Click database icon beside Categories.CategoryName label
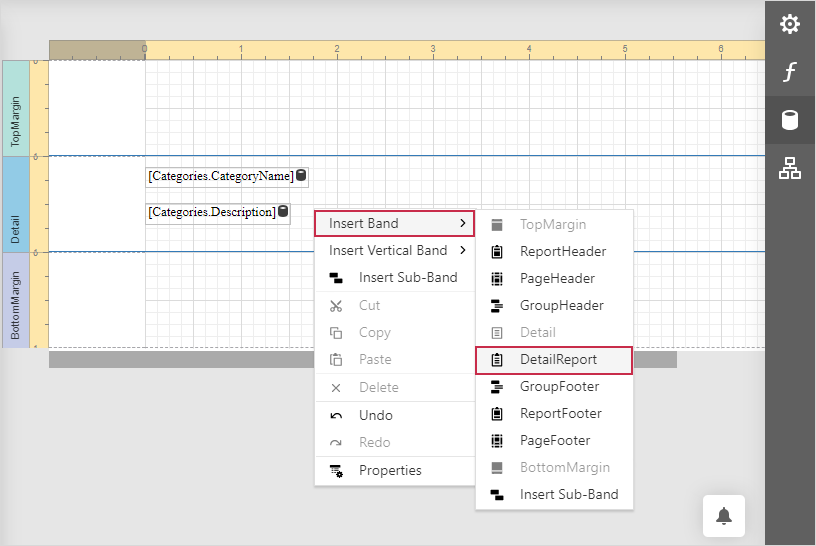Viewport: 816px width, 546px height. tap(302, 176)
